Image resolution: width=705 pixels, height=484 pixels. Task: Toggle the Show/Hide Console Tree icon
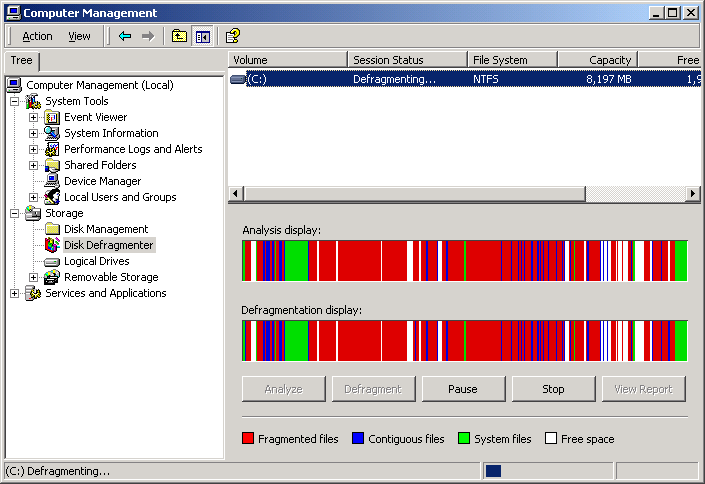pos(203,36)
